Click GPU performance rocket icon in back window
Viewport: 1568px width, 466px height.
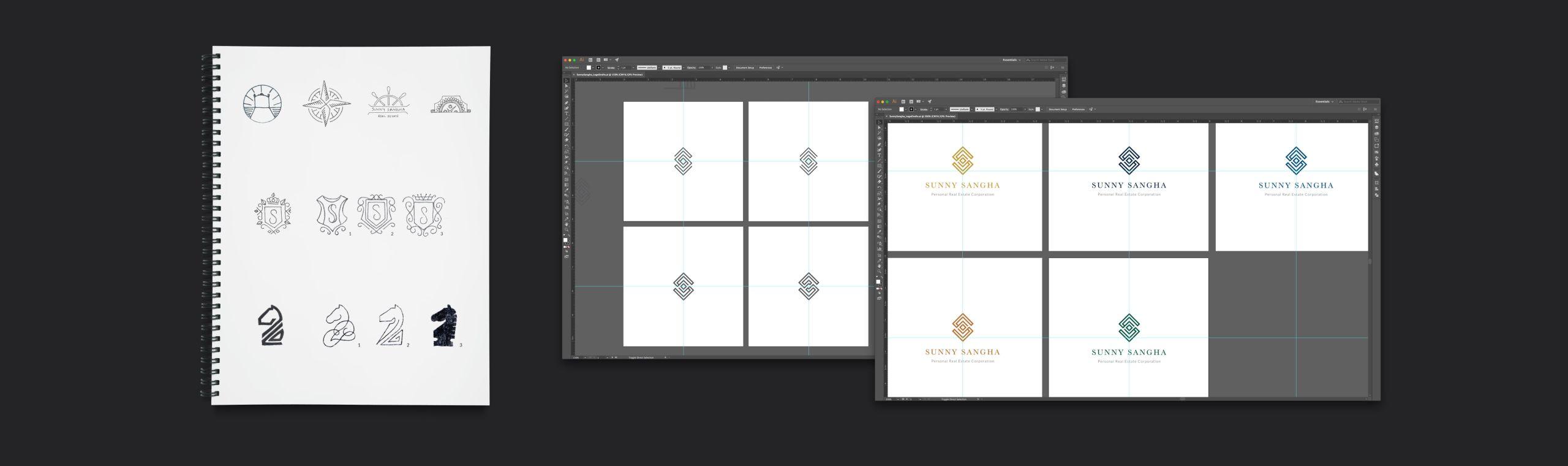(x=617, y=60)
